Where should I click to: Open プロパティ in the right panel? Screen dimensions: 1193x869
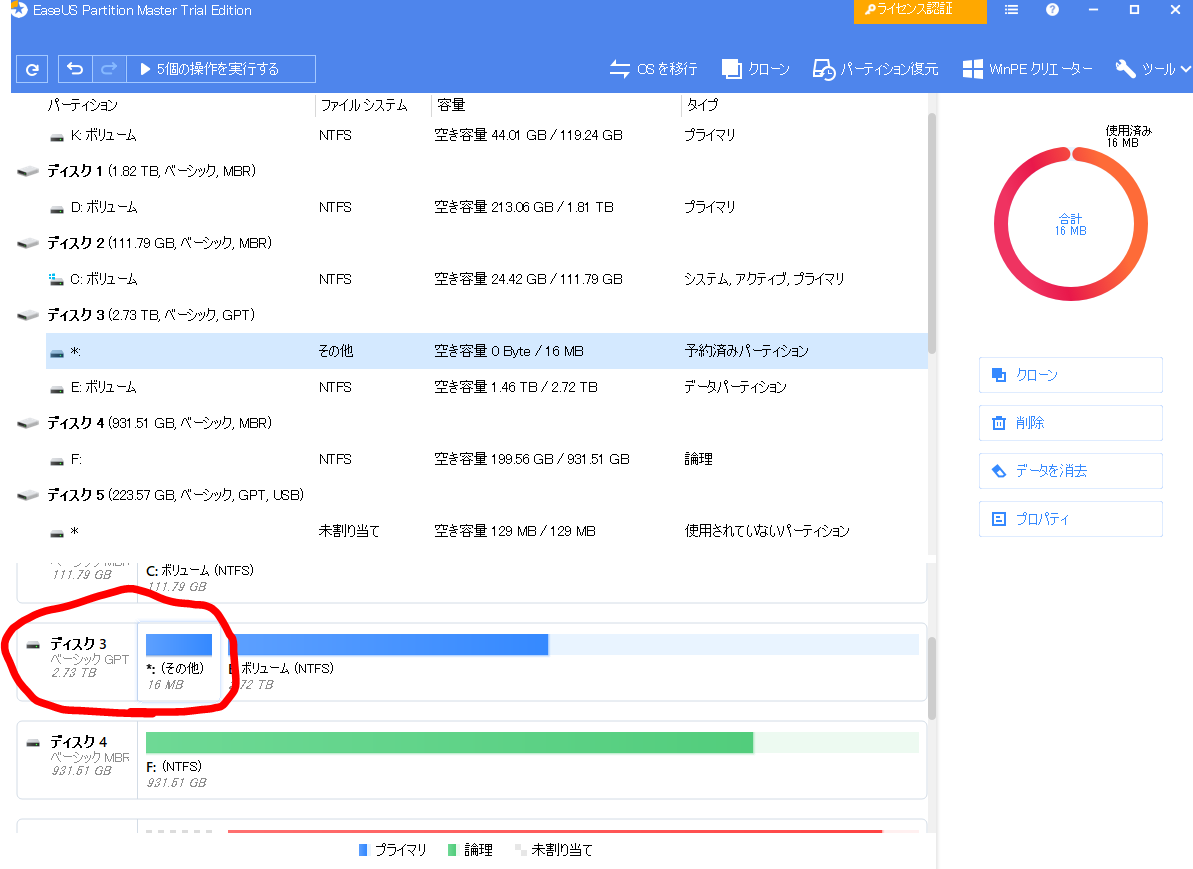pos(1070,519)
